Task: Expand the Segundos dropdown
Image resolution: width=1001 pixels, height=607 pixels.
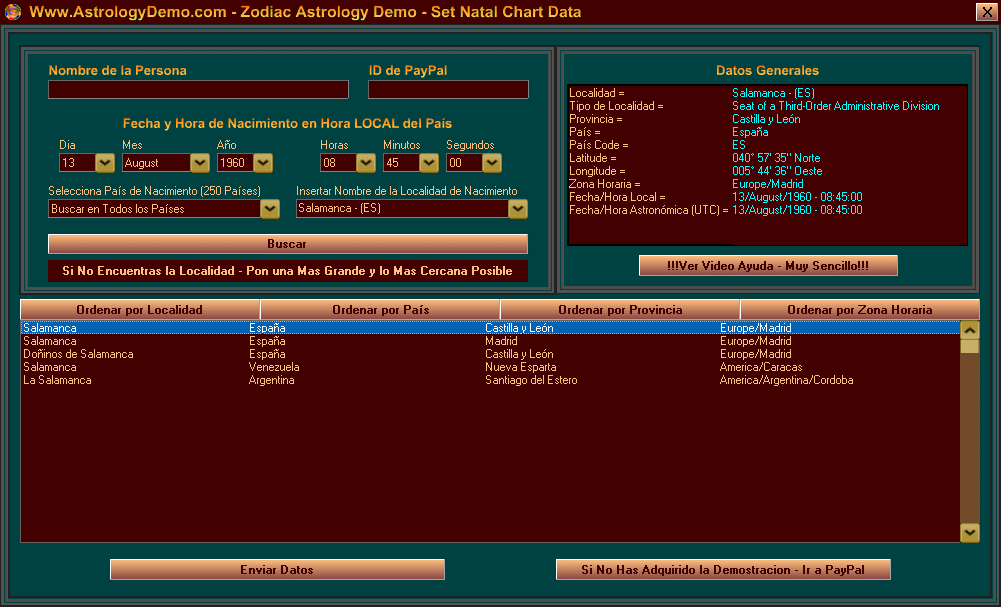Action: [491, 163]
